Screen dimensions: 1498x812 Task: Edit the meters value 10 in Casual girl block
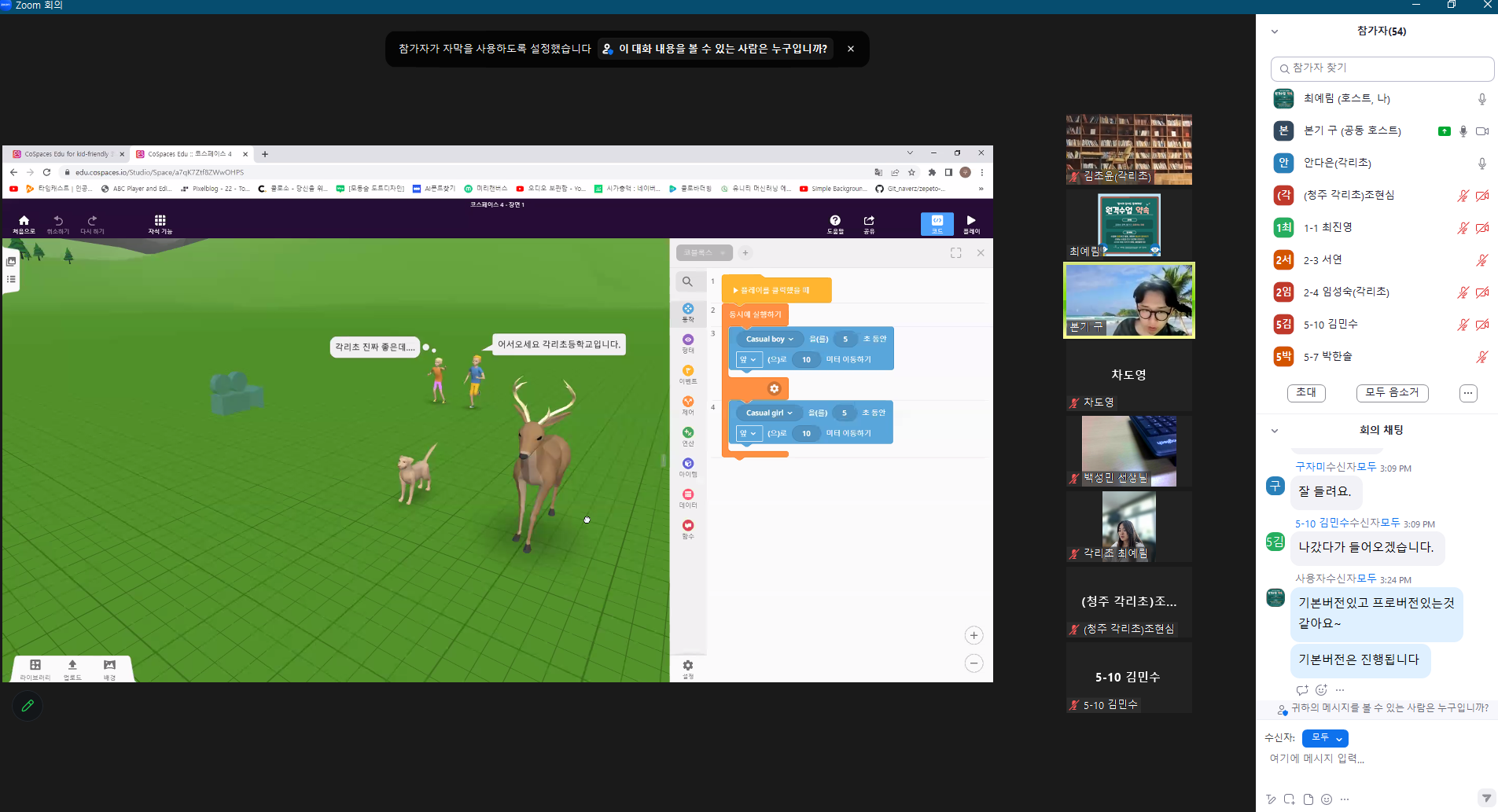tap(806, 433)
